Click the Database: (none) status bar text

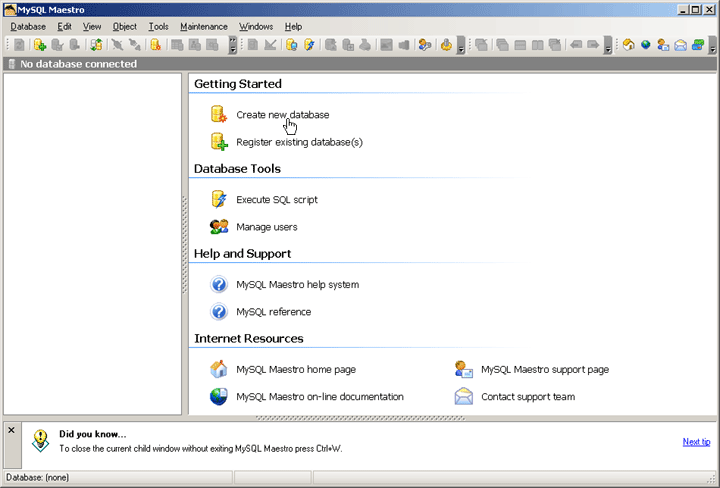pos(37,477)
